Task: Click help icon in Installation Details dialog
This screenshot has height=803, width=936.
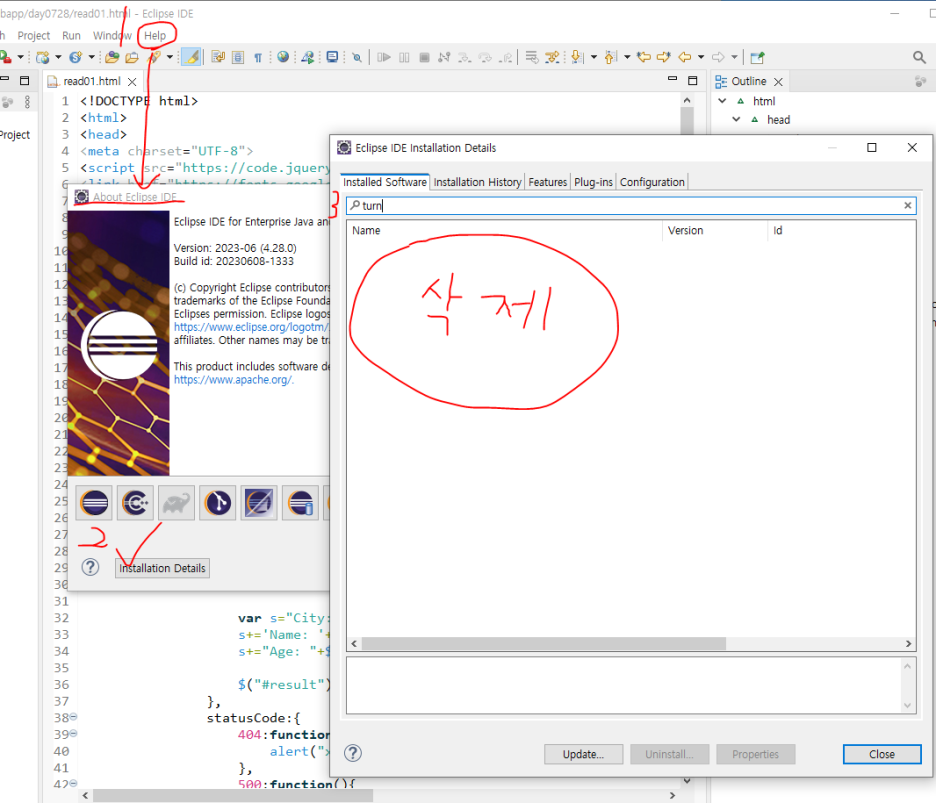Action: (353, 753)
